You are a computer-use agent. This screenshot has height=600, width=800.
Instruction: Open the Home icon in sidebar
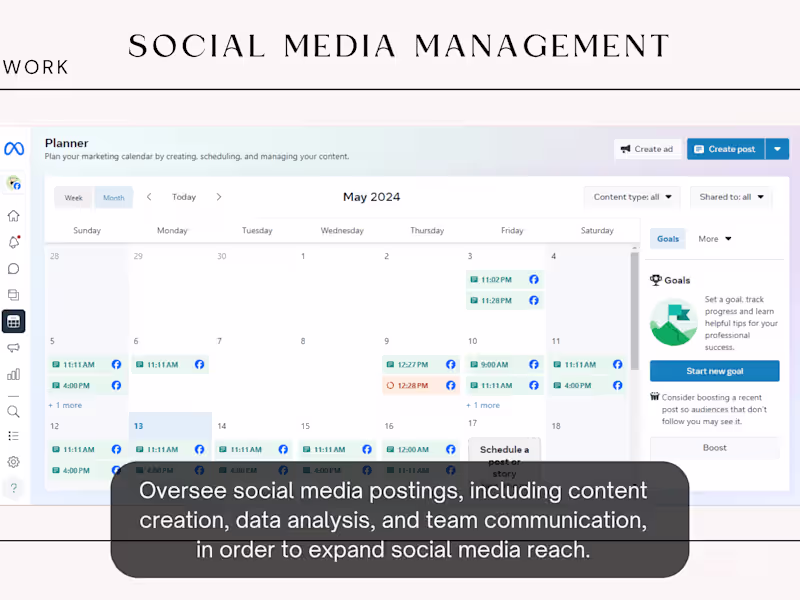click(14, 216)
